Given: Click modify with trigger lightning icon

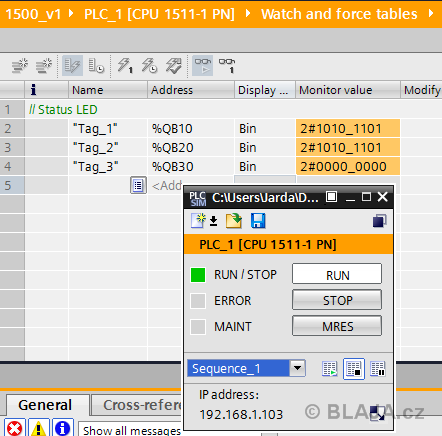Looking at the screenshot, I should click(x=149, y=66).
